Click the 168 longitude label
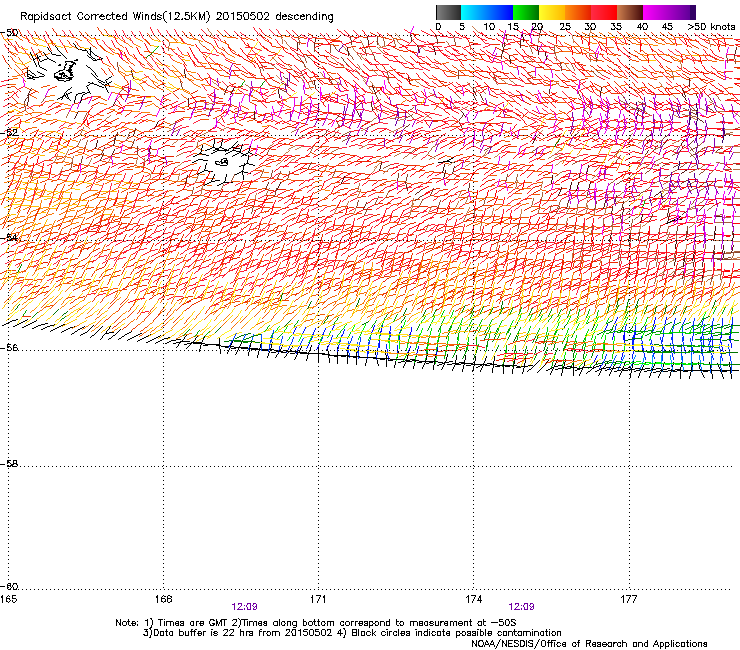740x650 pixels. pos(163,599)
